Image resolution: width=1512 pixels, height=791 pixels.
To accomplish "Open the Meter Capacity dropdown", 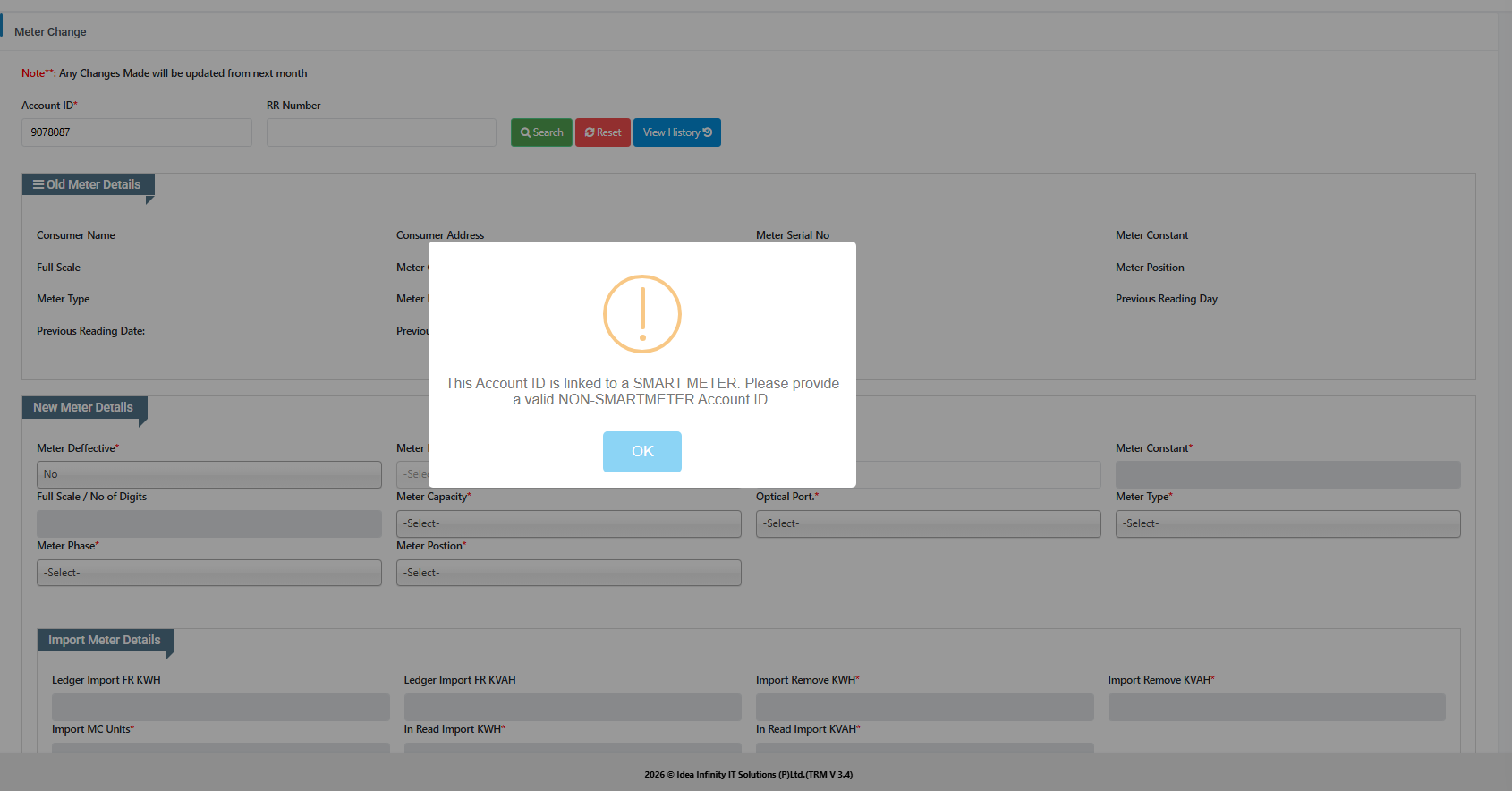I will point(569,523).
